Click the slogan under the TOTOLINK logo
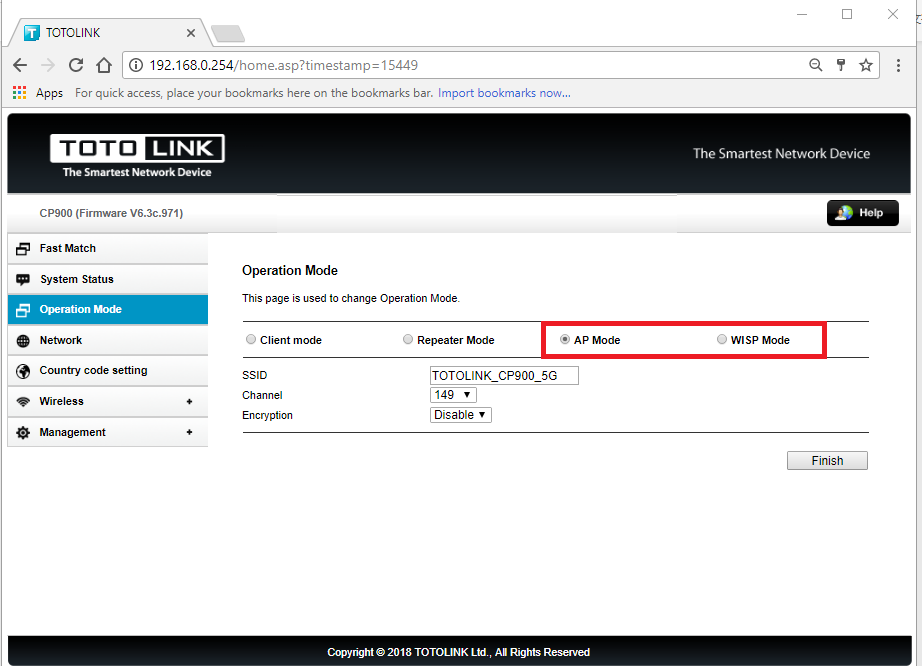Image resolution: width=922 pixels, height=666 pixels. tap(137, 172)
